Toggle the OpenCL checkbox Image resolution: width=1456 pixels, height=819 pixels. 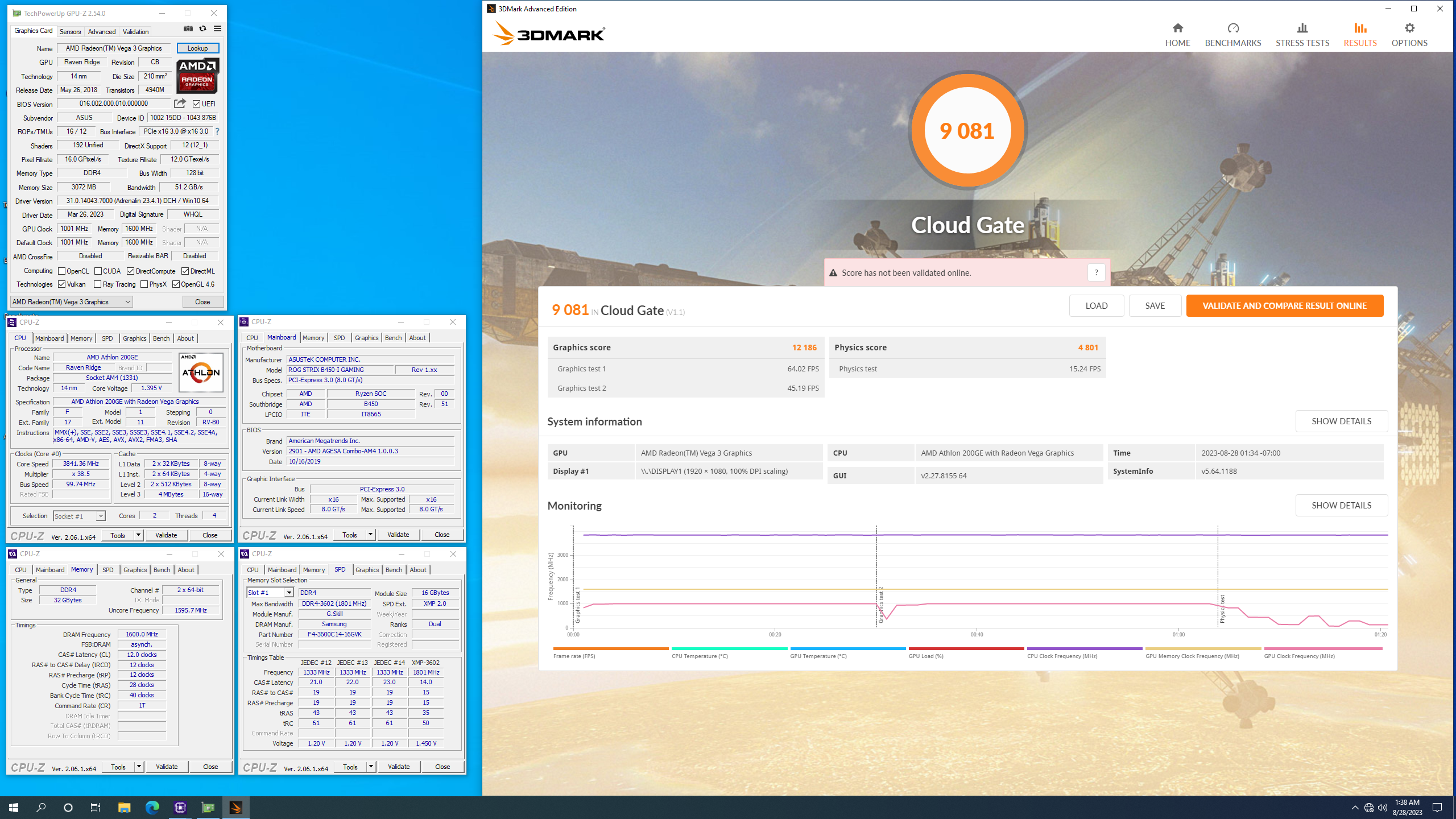[61, 271]
